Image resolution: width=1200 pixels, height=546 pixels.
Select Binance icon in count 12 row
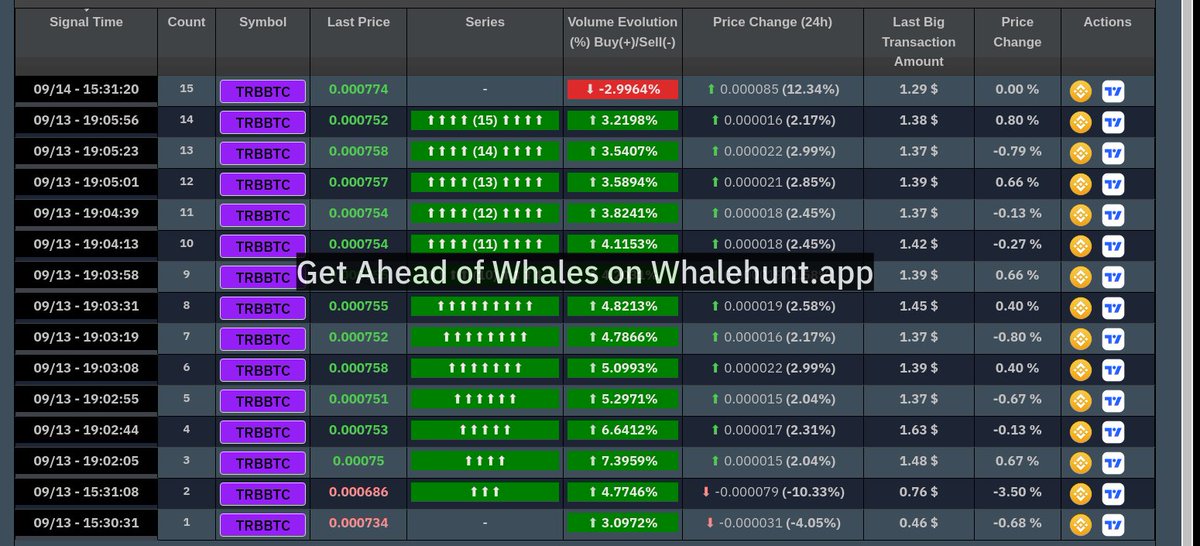tap(1080, 184)
